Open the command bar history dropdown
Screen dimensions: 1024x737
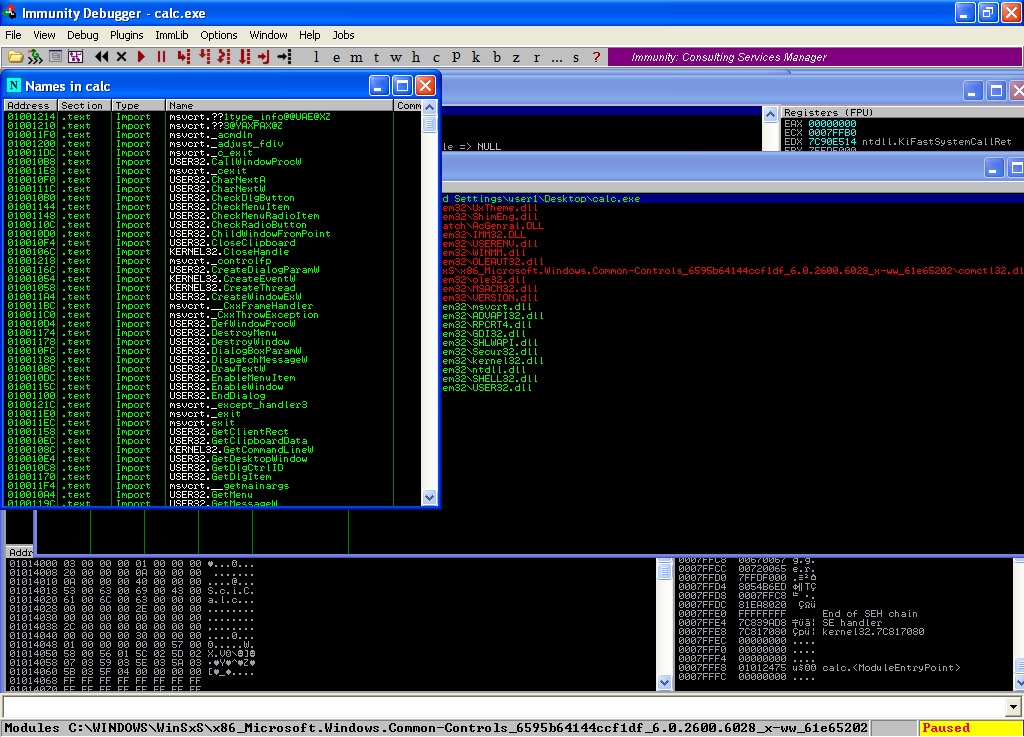click(1012, 707)
